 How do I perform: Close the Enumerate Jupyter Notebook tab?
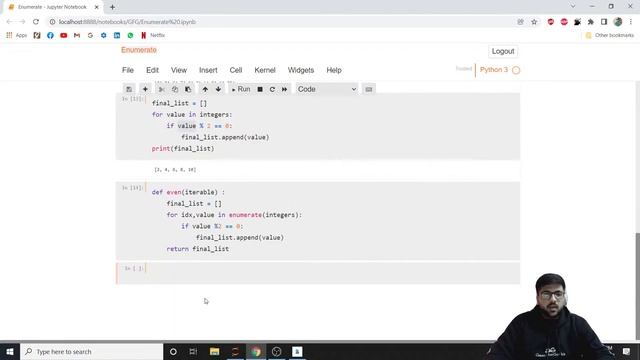coord(97,7)
